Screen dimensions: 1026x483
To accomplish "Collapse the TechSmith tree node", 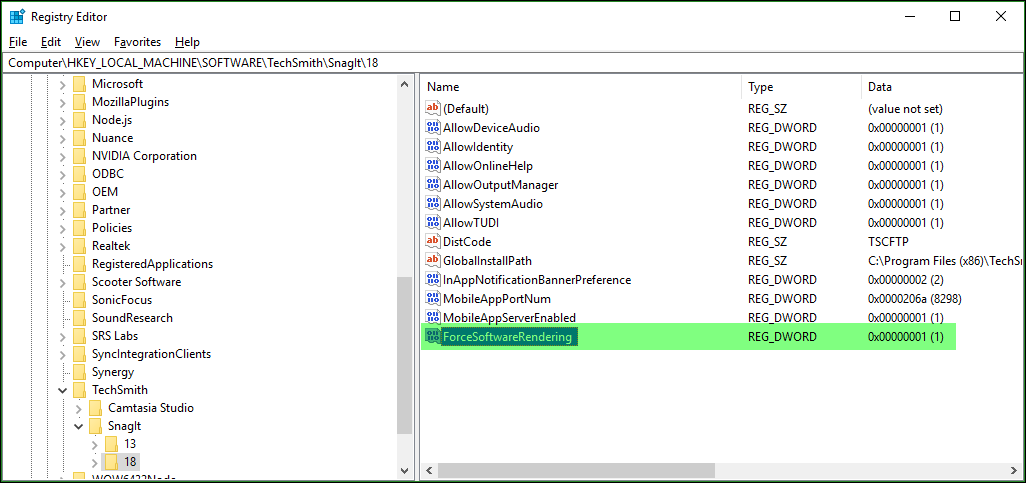I will [63, 390].
